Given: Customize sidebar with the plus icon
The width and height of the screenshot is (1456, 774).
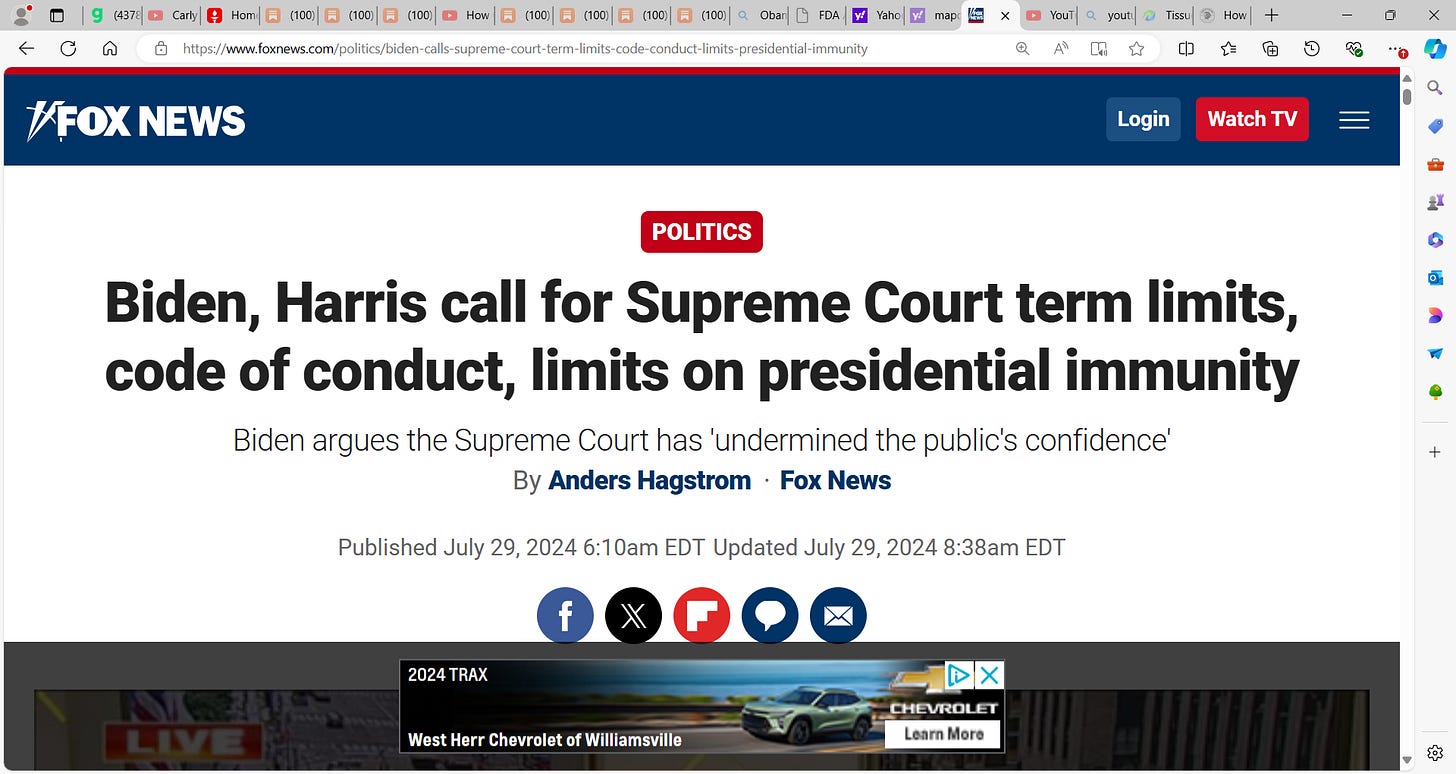Looking at the screenshot, I should coord(1435,452).
